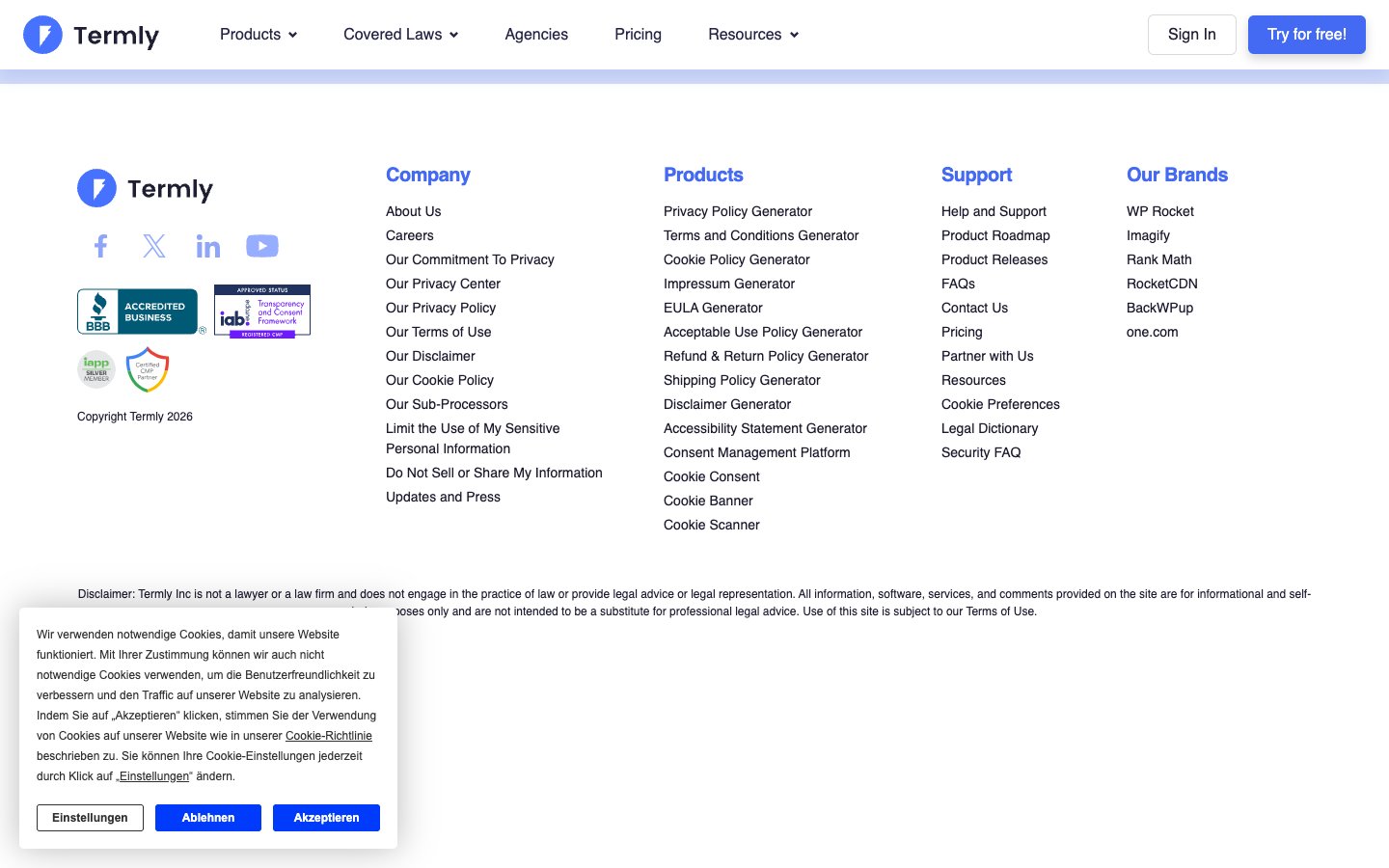Select Agencies in the navigation bar
Viewport: 1389px width, 868px height.
(536, 35)
